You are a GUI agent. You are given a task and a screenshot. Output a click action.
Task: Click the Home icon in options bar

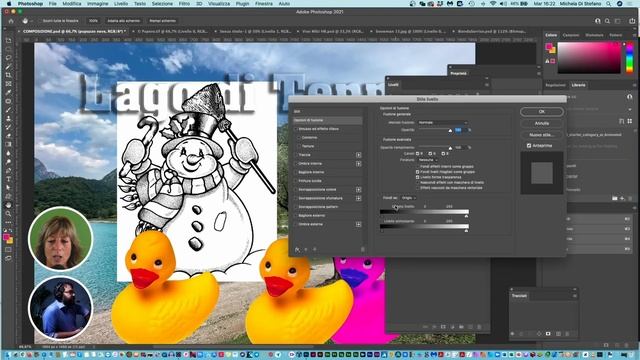tap(11, 21)
